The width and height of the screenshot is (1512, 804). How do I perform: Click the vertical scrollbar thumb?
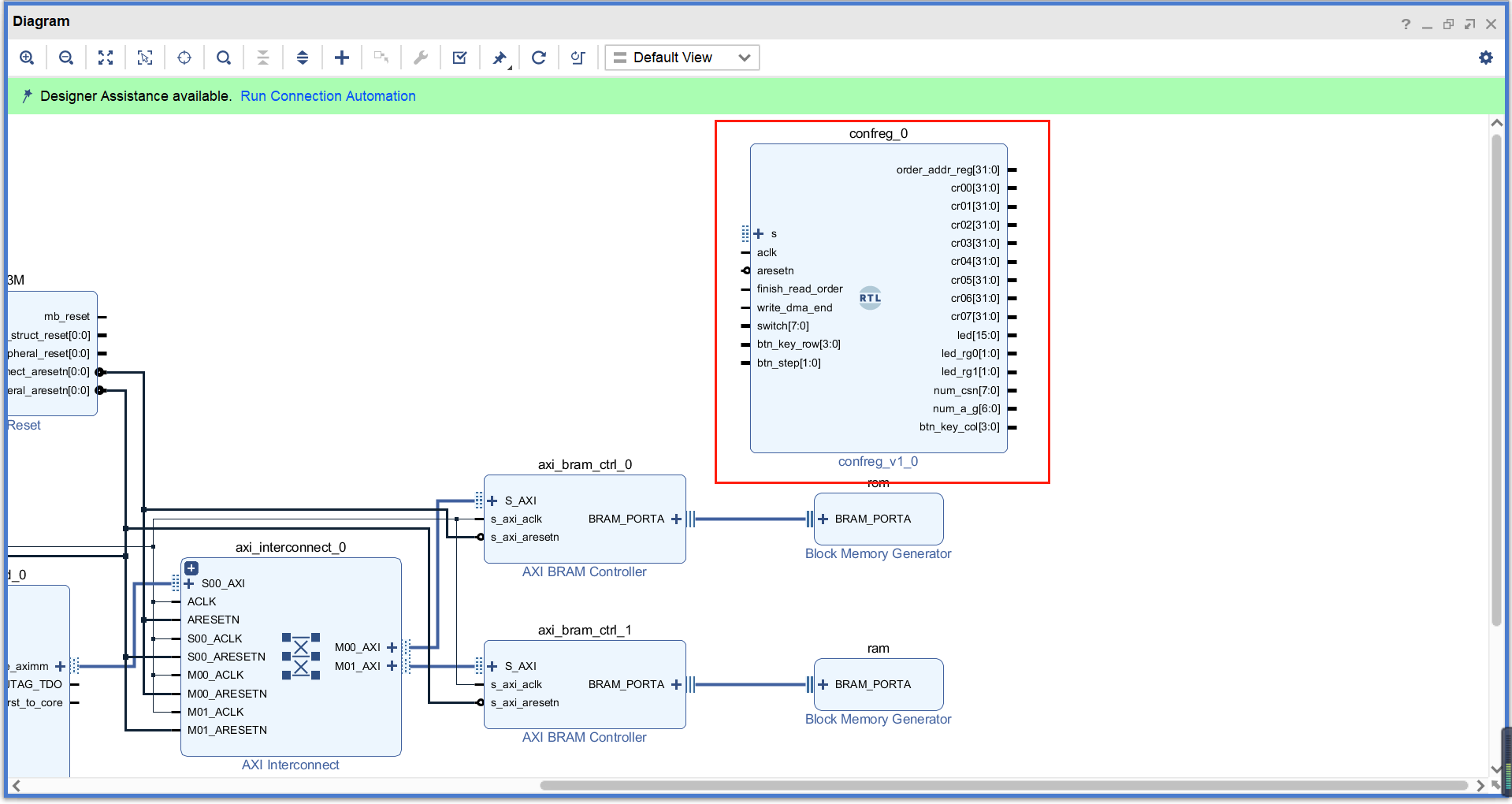click(x=1496, y=380)
